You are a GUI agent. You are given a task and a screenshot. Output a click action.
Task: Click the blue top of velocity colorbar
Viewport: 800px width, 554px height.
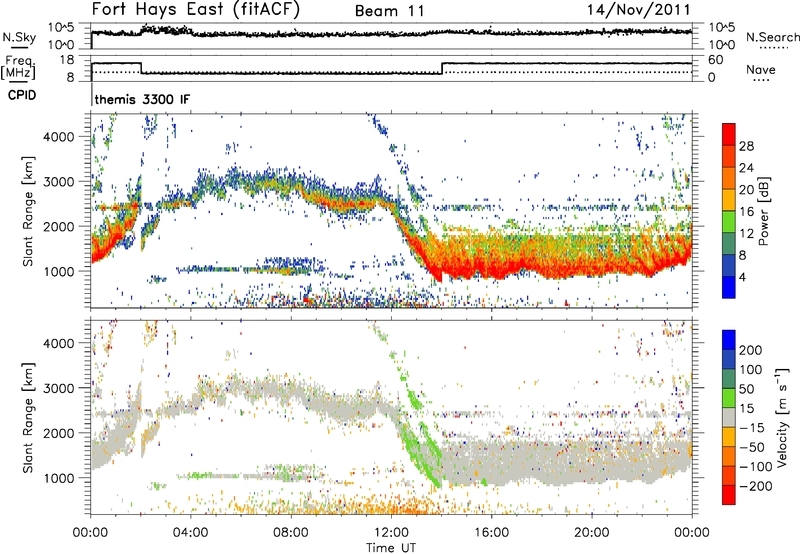point(729,340)
